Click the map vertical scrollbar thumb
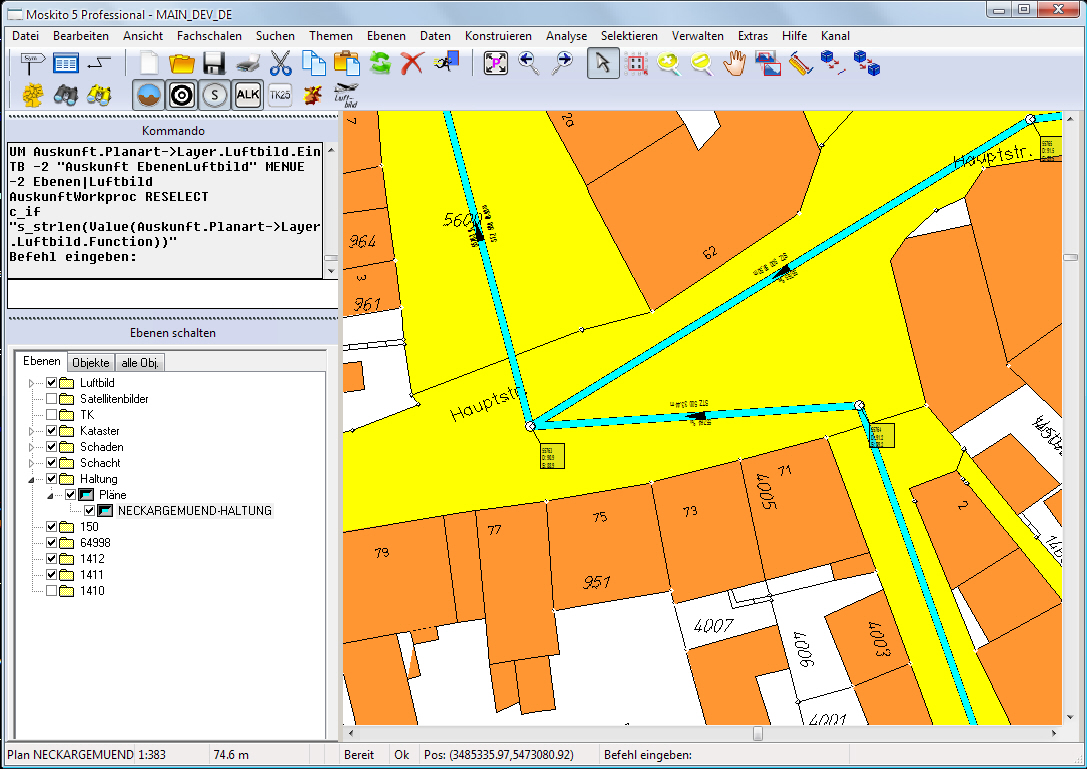Viewport: 1087px width, 769px height. [x=1070, y=257]
